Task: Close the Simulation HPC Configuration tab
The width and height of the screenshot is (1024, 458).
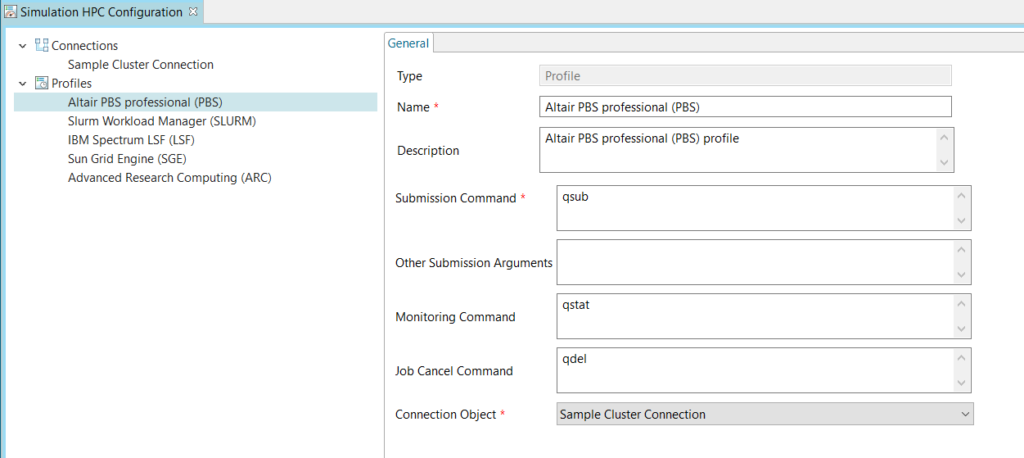Action: [193, 11]
